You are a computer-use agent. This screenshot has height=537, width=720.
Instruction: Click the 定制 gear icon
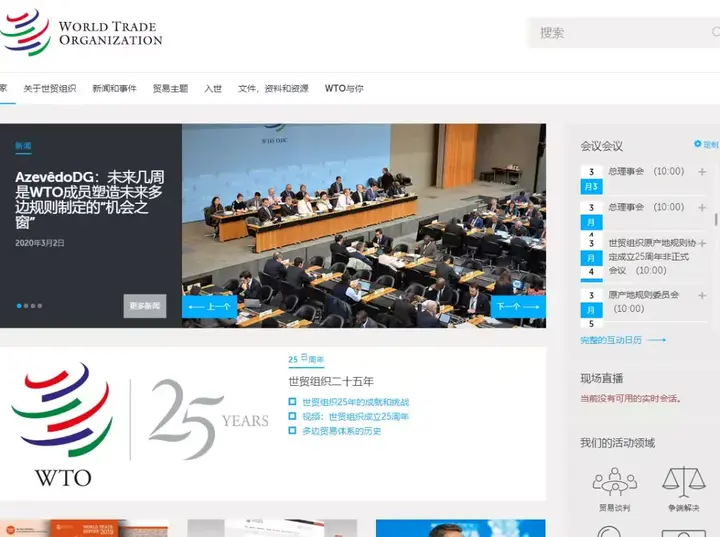(x=698, y=144)
